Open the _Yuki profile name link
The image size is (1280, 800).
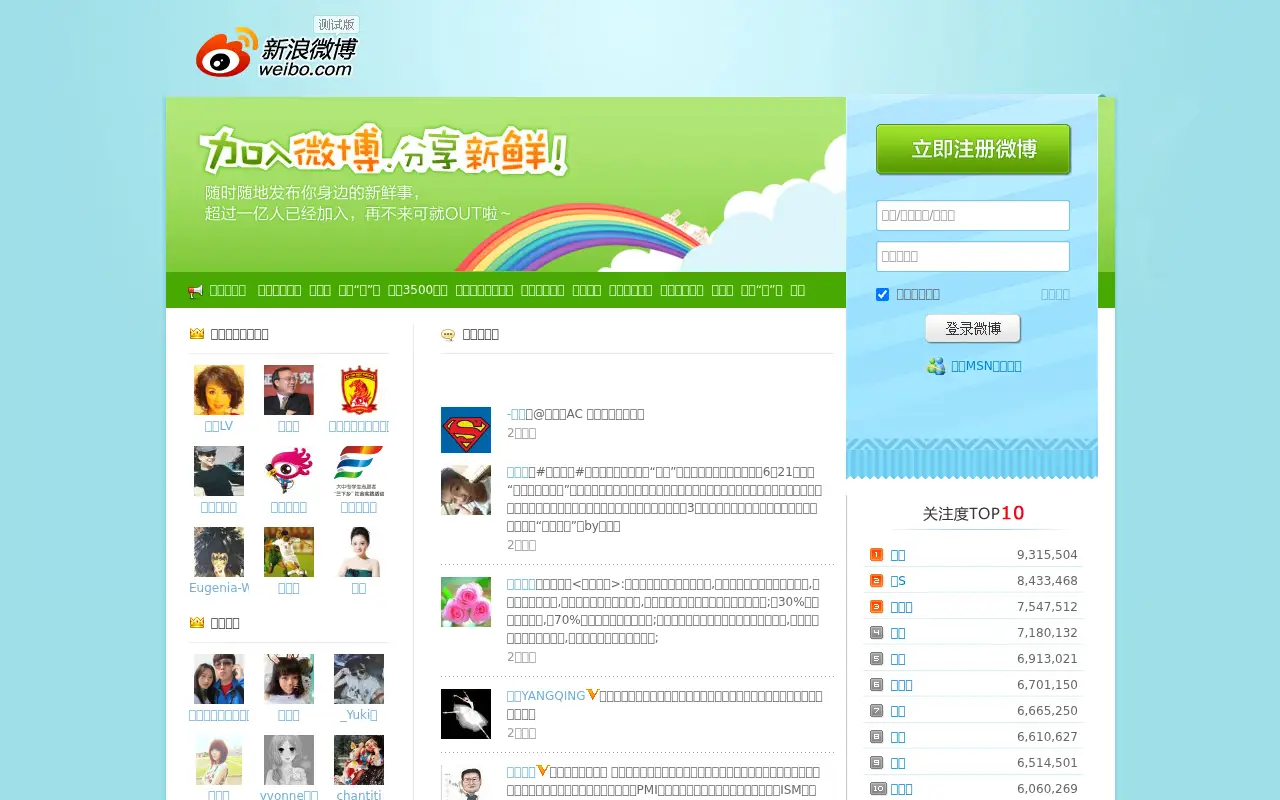click(359, 715)
